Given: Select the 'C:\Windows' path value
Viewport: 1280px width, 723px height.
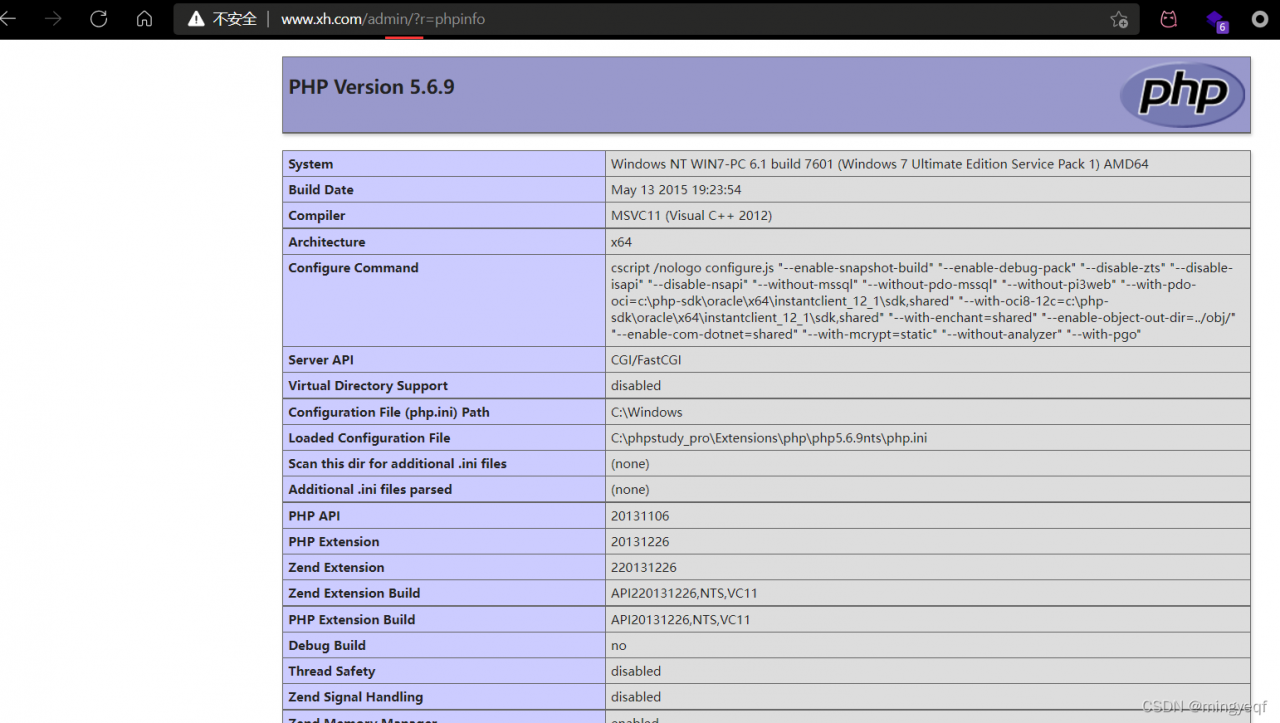Looking at the screenshot, I should (646, 412).
